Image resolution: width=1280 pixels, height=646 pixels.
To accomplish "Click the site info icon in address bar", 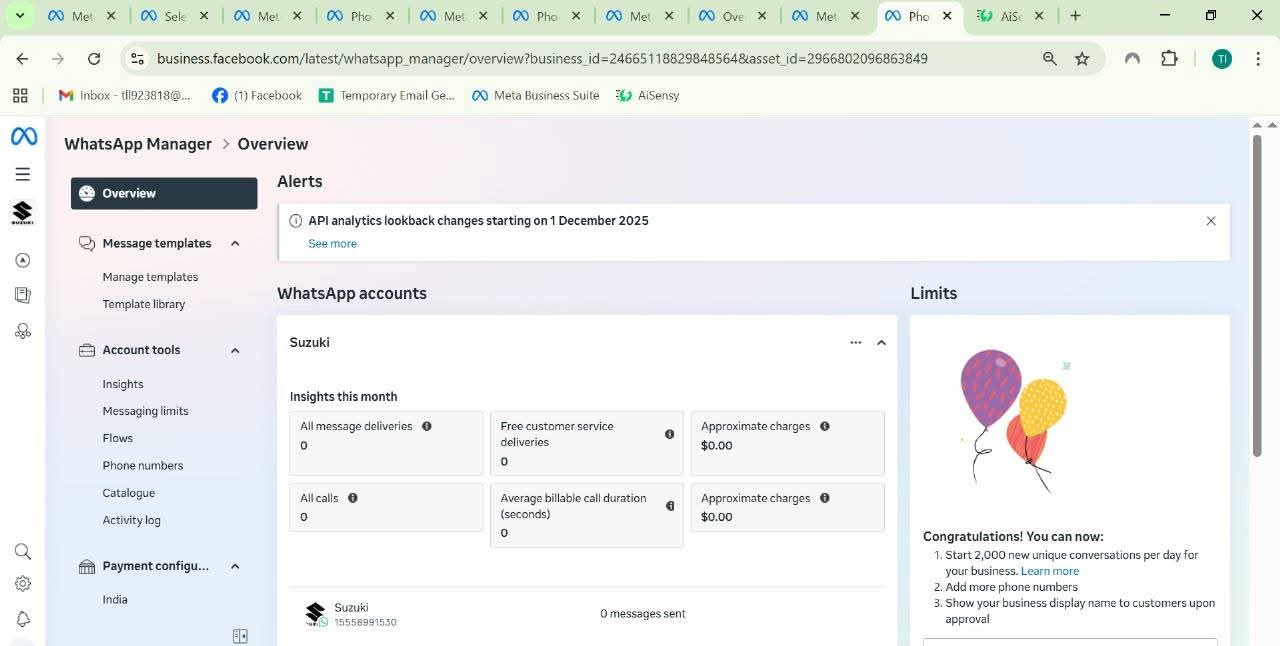I will click(x=138, y=59).
